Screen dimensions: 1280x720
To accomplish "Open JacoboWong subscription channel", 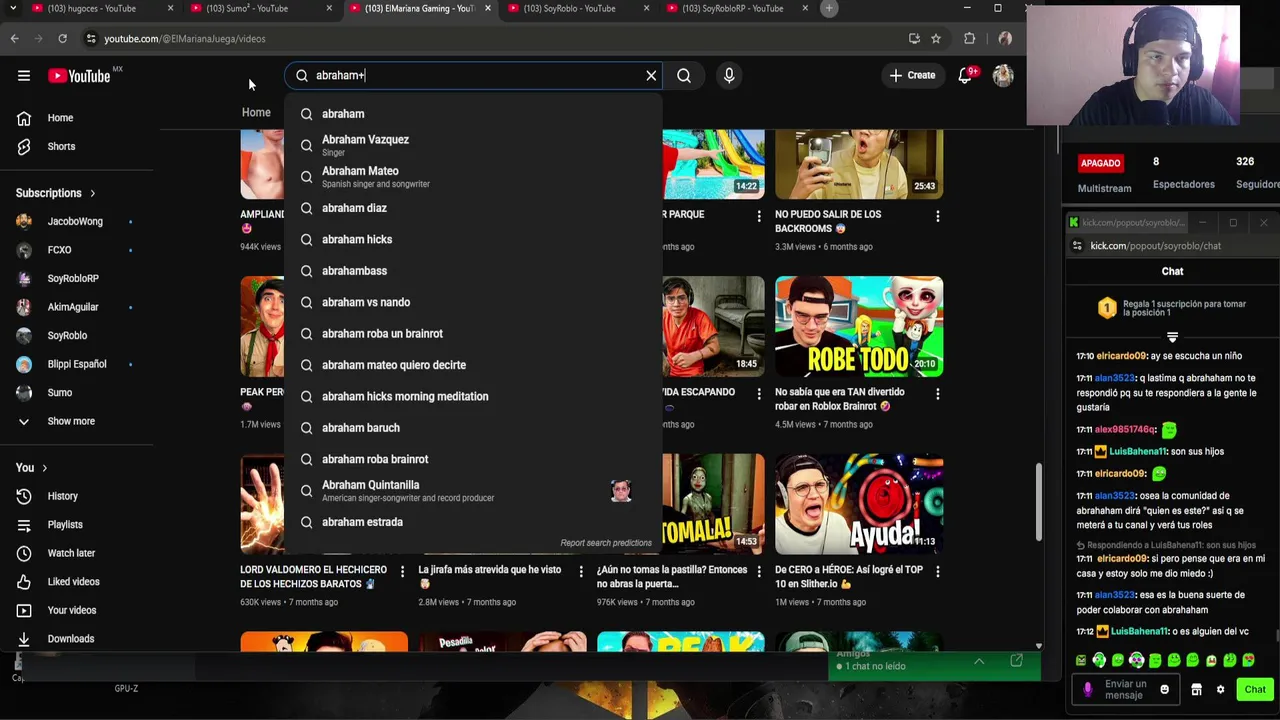I will 75,221.
